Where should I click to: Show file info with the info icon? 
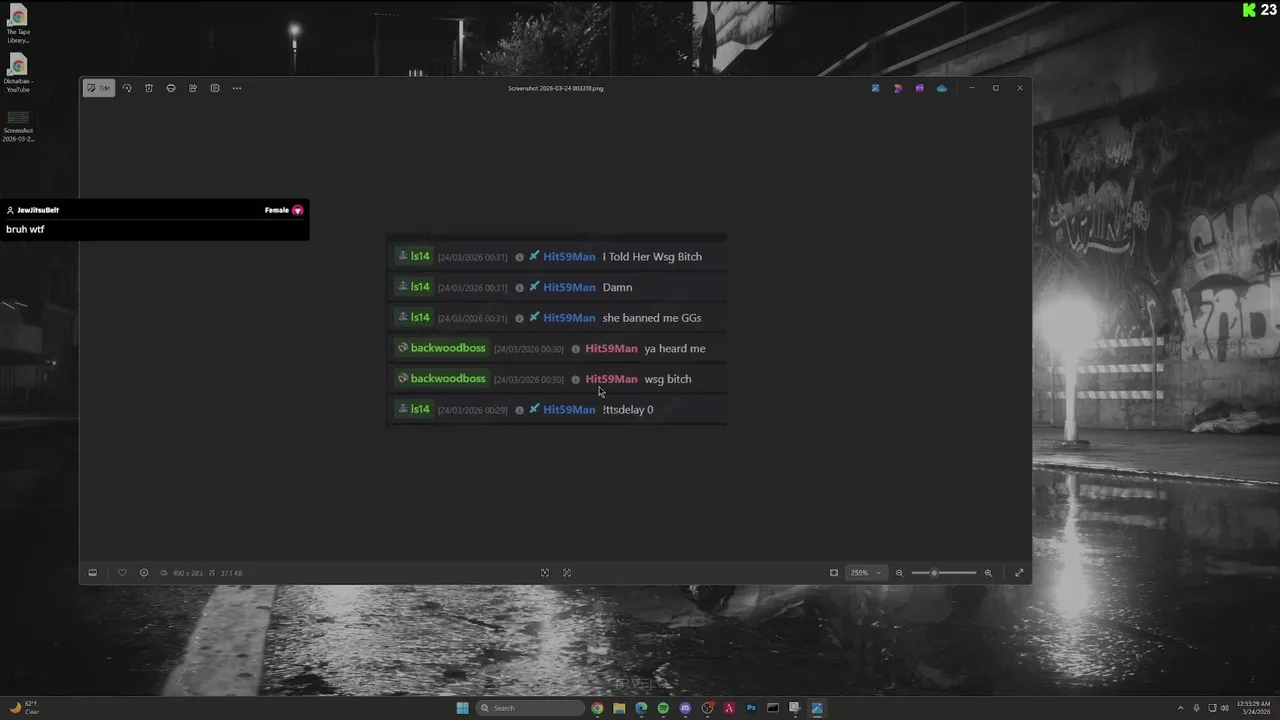pos(144,573)
